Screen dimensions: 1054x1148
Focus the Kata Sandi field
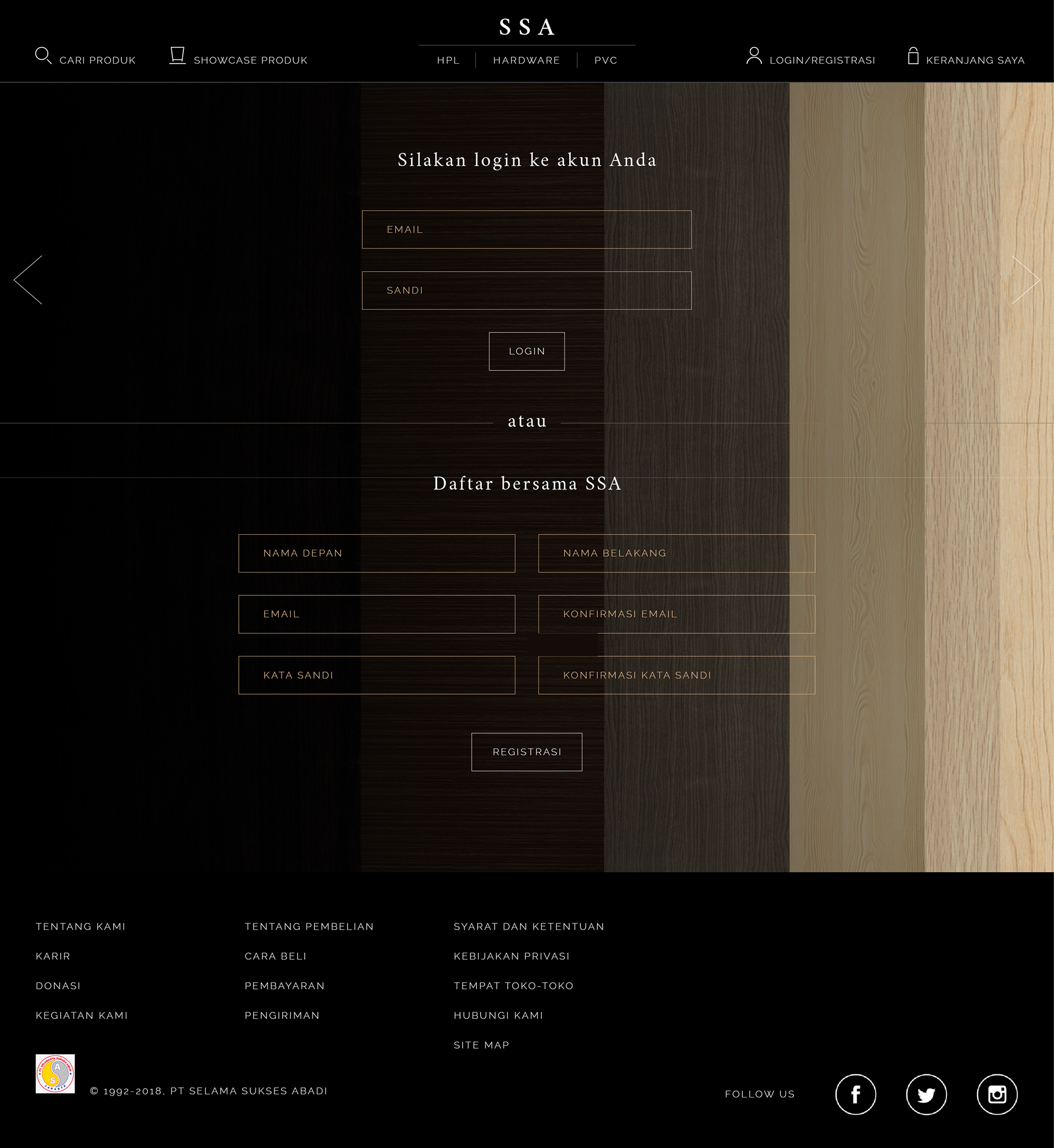point(377,675)
